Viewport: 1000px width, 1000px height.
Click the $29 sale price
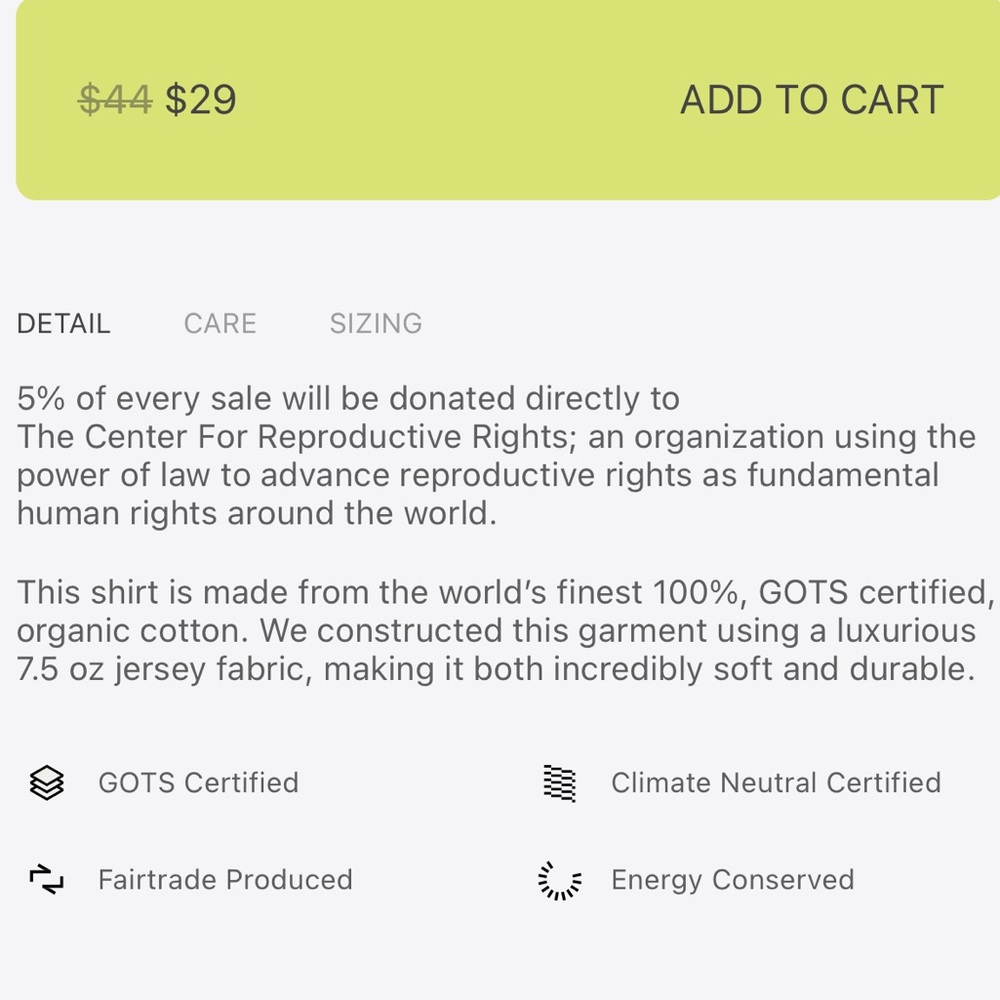point(201,100)
